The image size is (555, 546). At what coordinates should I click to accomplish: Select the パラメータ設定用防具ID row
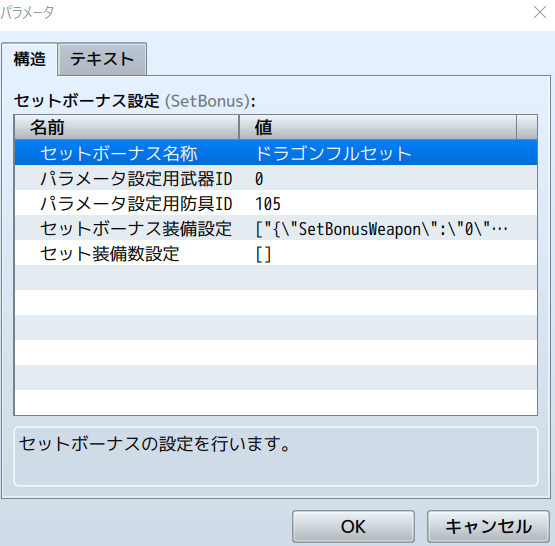(276, 203)
